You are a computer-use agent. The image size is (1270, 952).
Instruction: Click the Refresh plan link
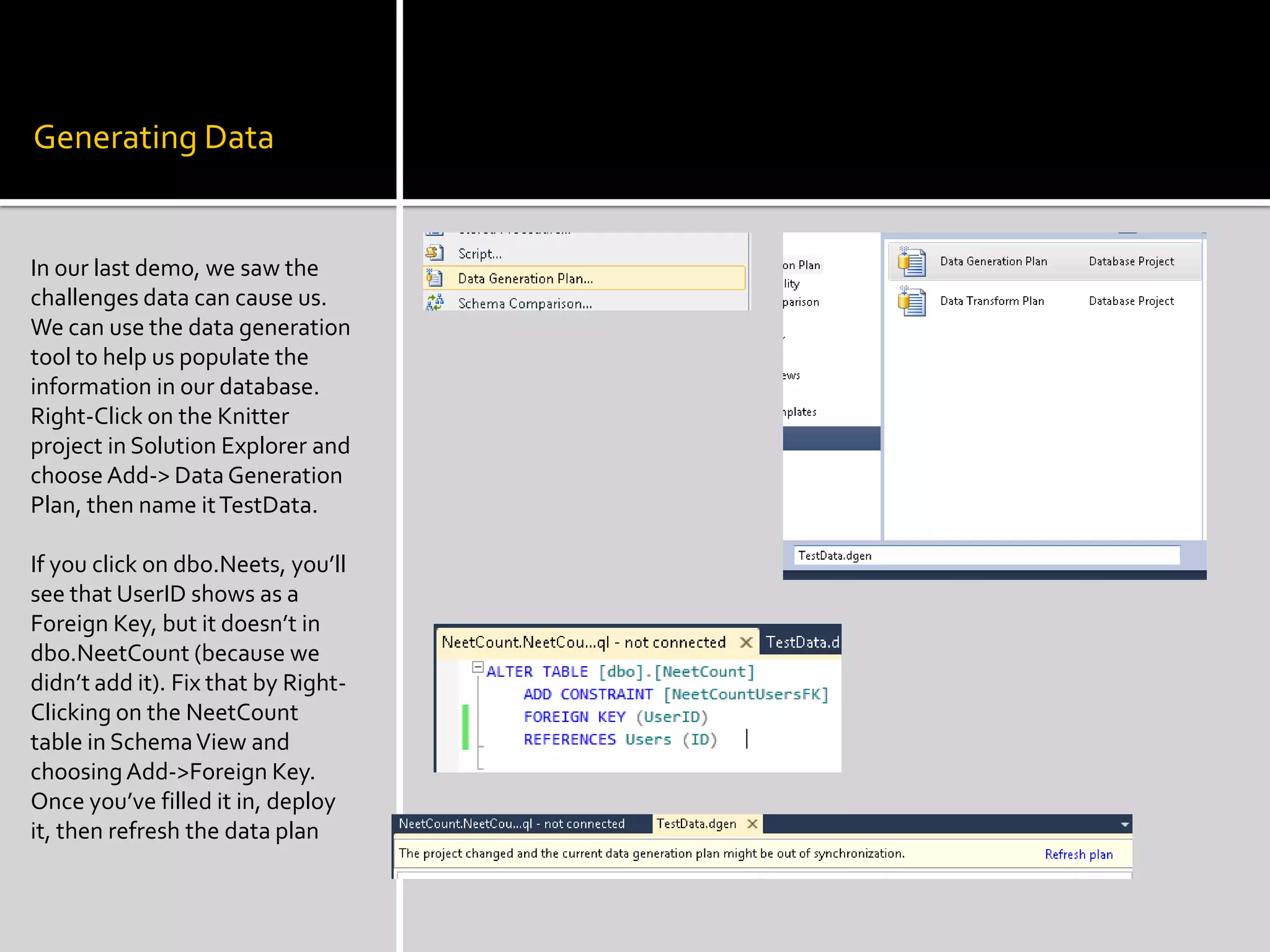point(1078,854)
